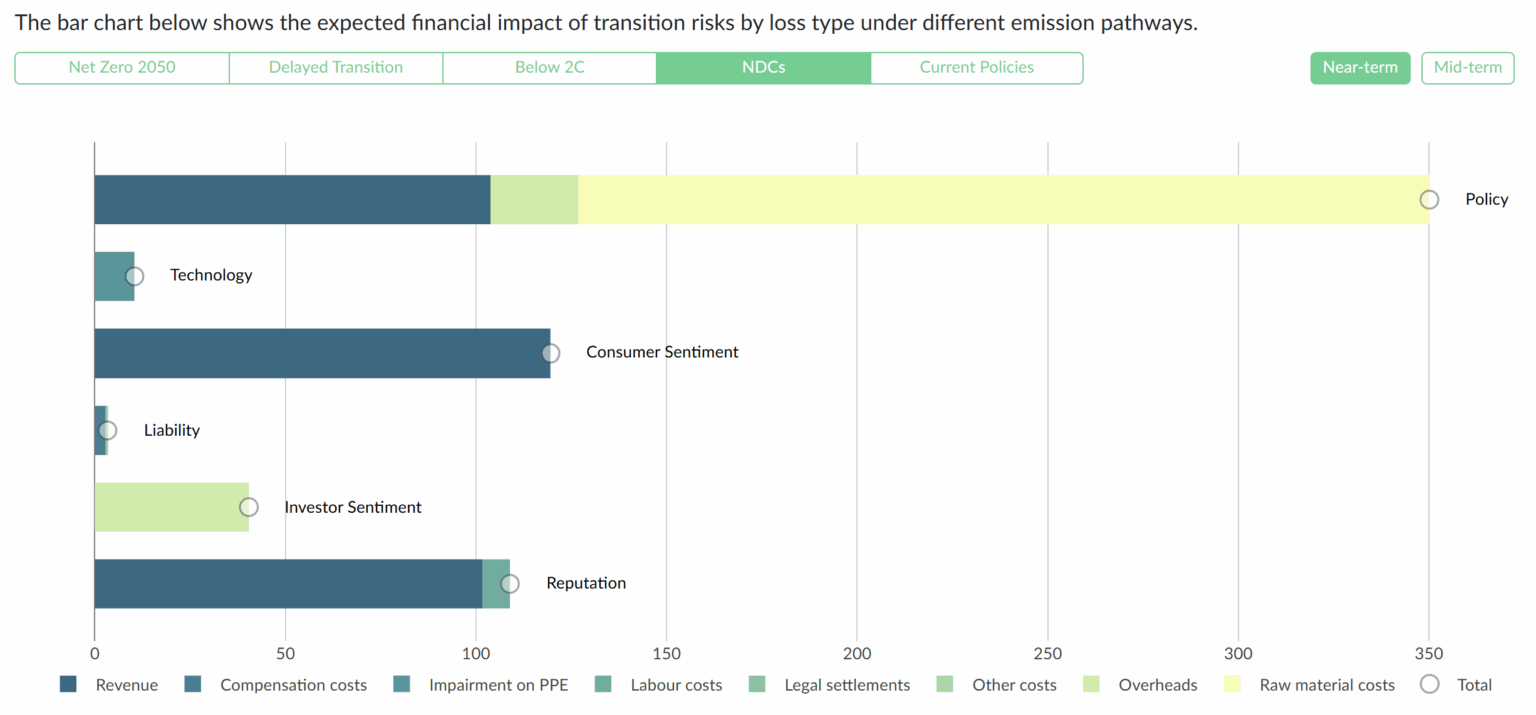Screen dimensions: 1536x715
Task: Click the Revenue legend color swatch
Action: (69, 685)
